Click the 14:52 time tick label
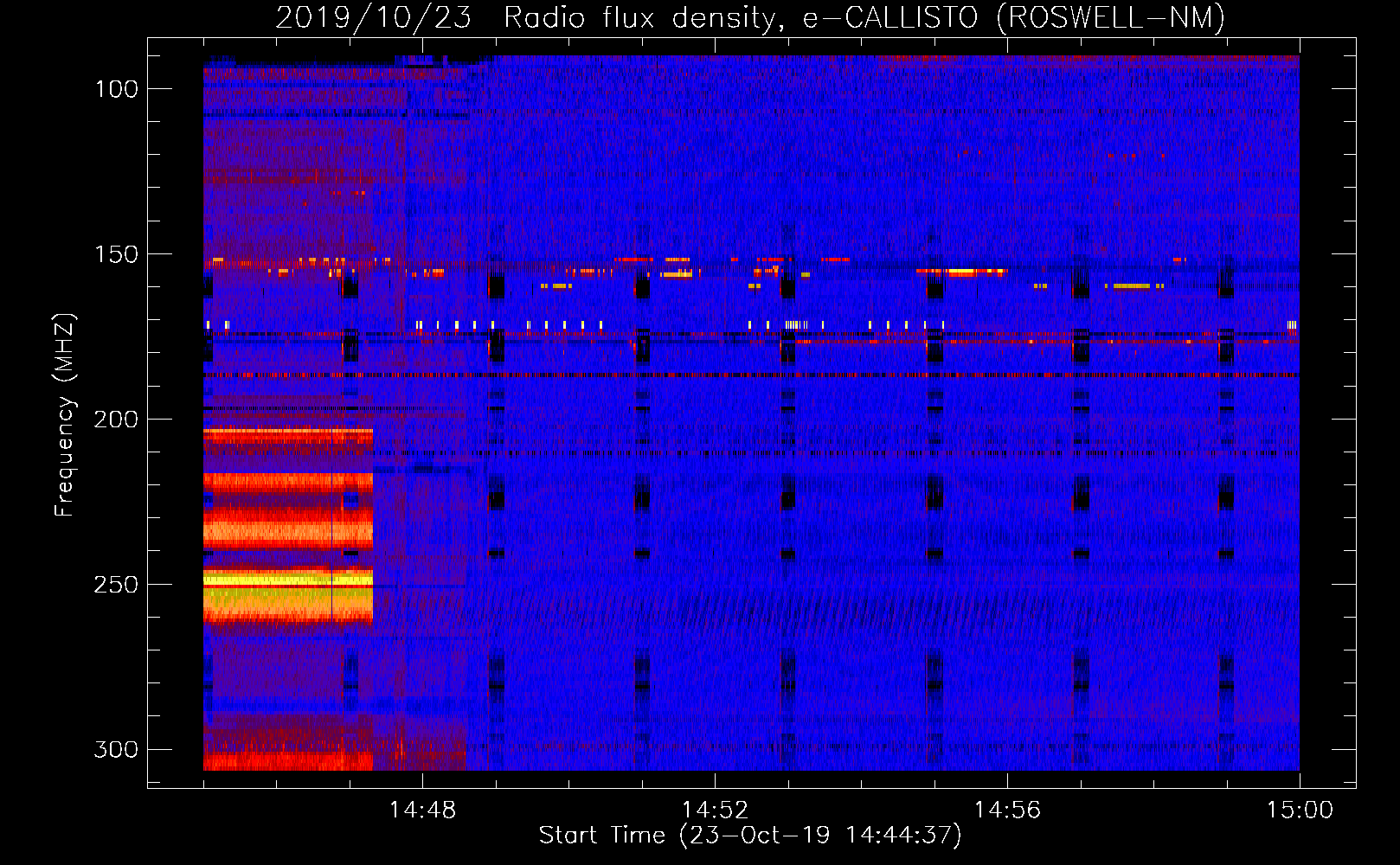1400x865 pixels. pyautogui.click(x=715, y=811)
